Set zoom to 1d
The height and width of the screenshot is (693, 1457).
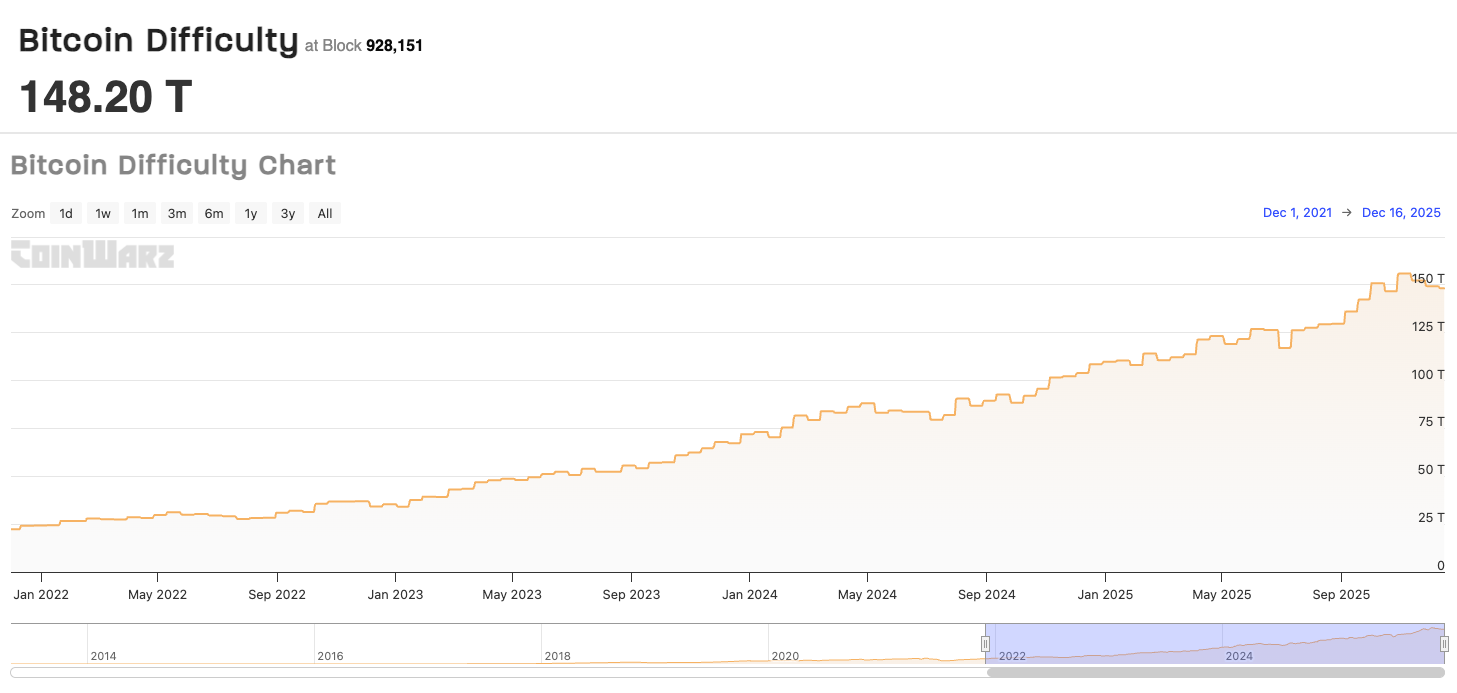coord(66,213)
